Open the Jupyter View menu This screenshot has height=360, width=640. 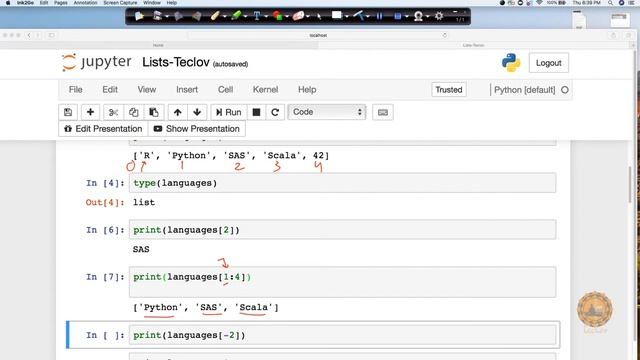[x=147, y=89]
